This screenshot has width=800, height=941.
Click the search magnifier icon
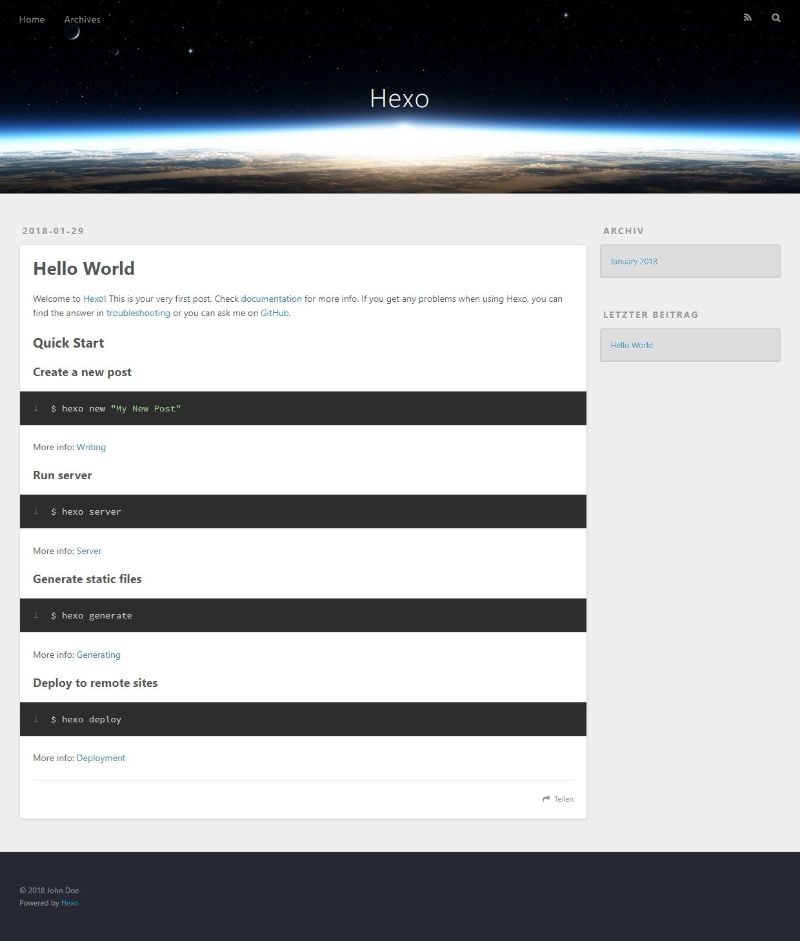coord(776,18)
